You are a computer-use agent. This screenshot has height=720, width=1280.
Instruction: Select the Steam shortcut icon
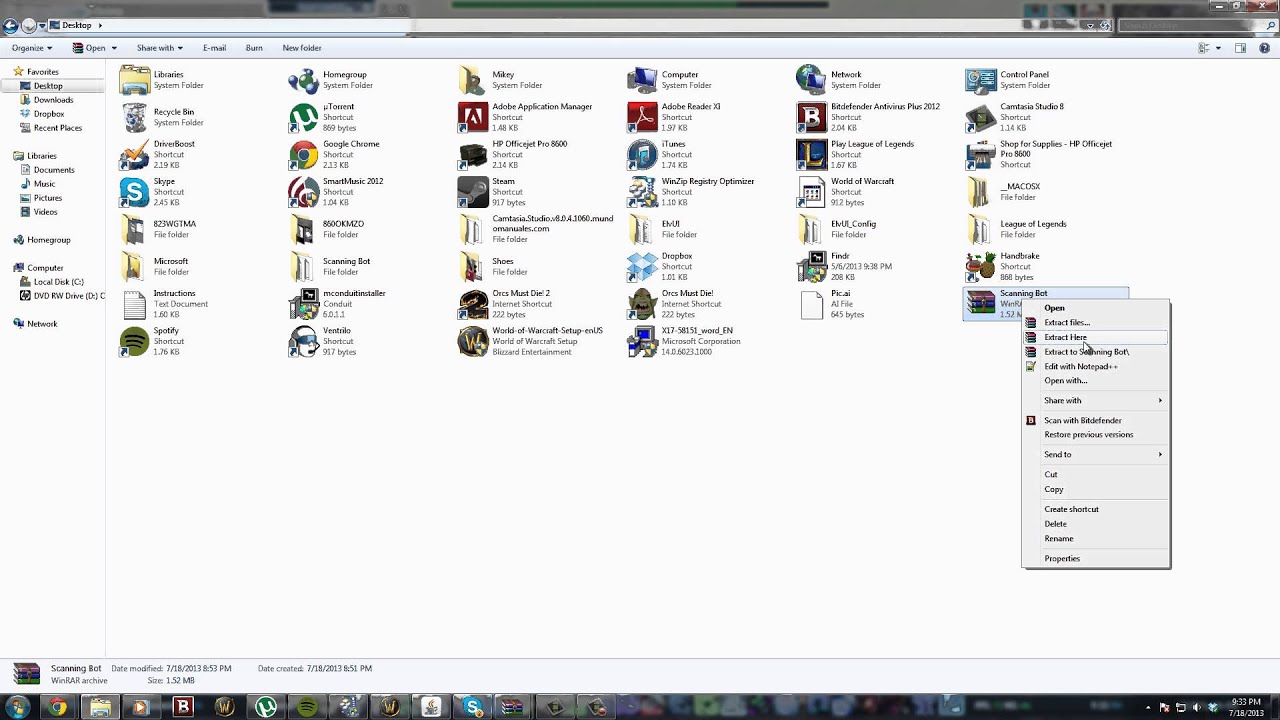click(x=473, y=192)
